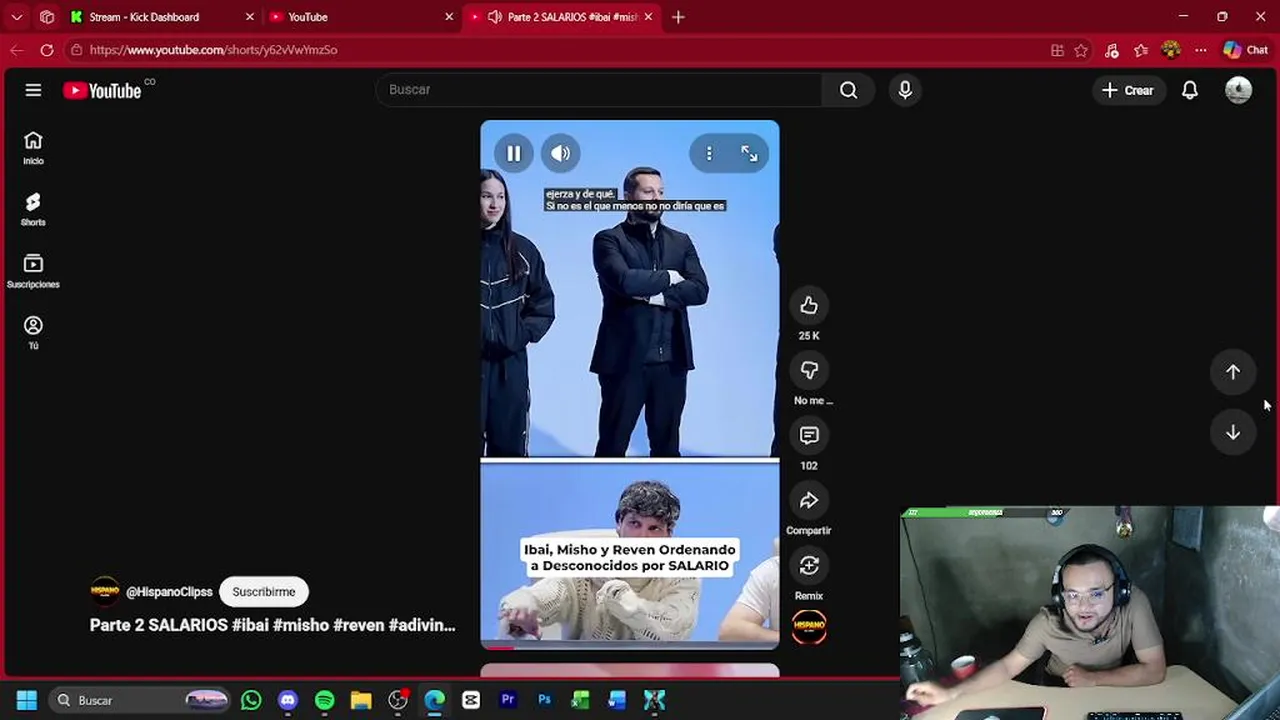Pause the playing Short
Screen dimensions: 1280x720
pyautogui.click(x=513, y=153)
